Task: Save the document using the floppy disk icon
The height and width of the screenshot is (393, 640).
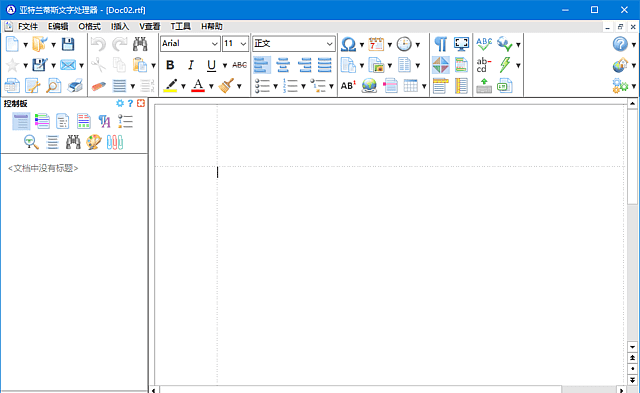Action: point(68,44)
